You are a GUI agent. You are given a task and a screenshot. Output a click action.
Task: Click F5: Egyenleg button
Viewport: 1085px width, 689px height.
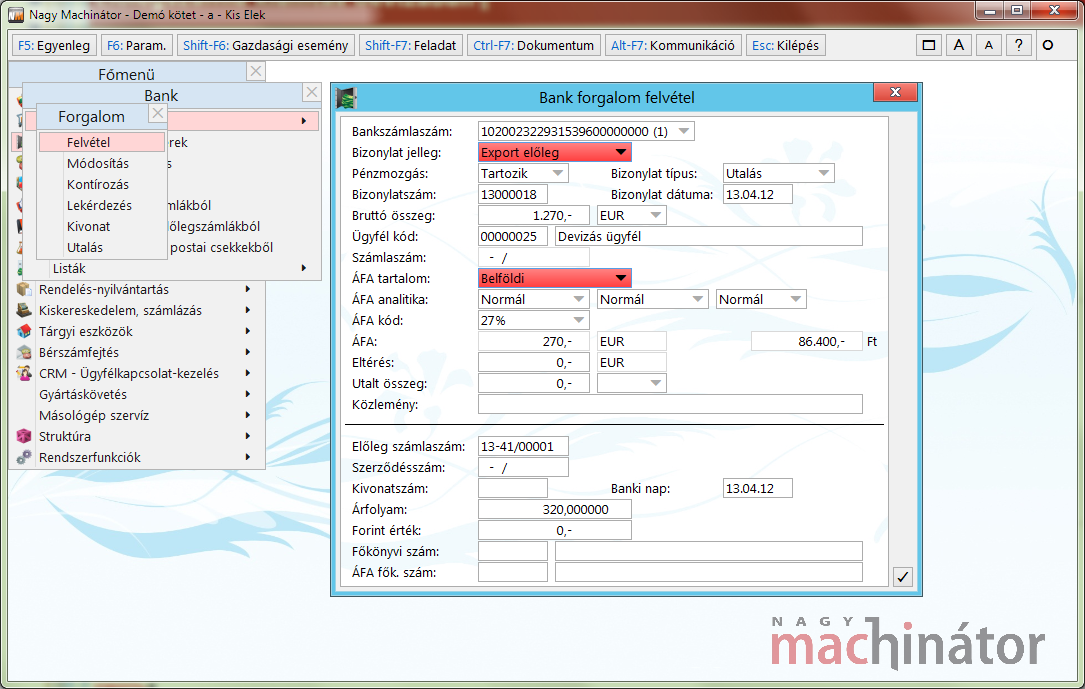[54, 46]
